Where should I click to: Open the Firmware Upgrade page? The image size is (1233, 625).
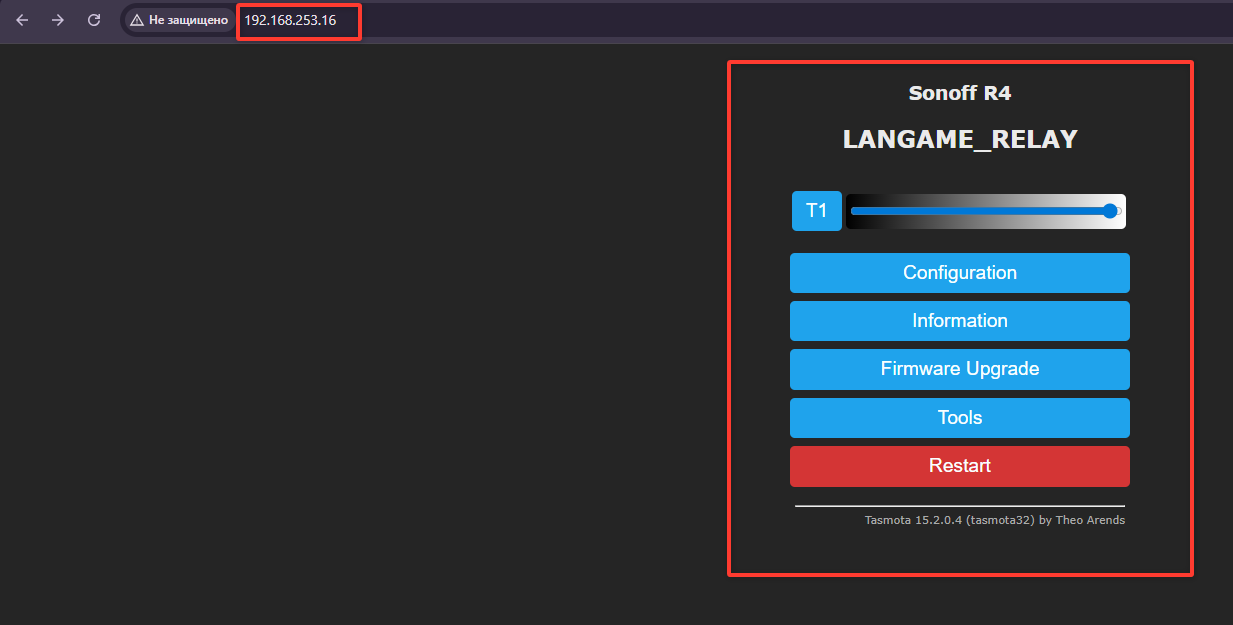tap(960, 369)
